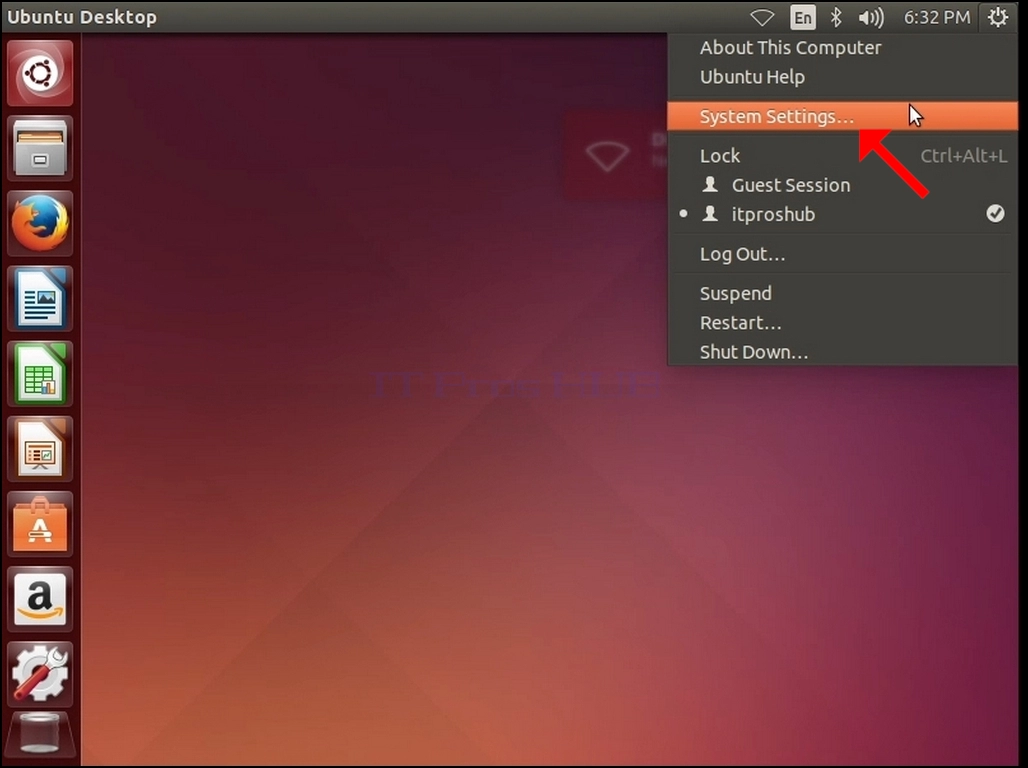The image size is (1028, 768).
Task: Choose Shut Down… menu entry
Action: [842, 352]
